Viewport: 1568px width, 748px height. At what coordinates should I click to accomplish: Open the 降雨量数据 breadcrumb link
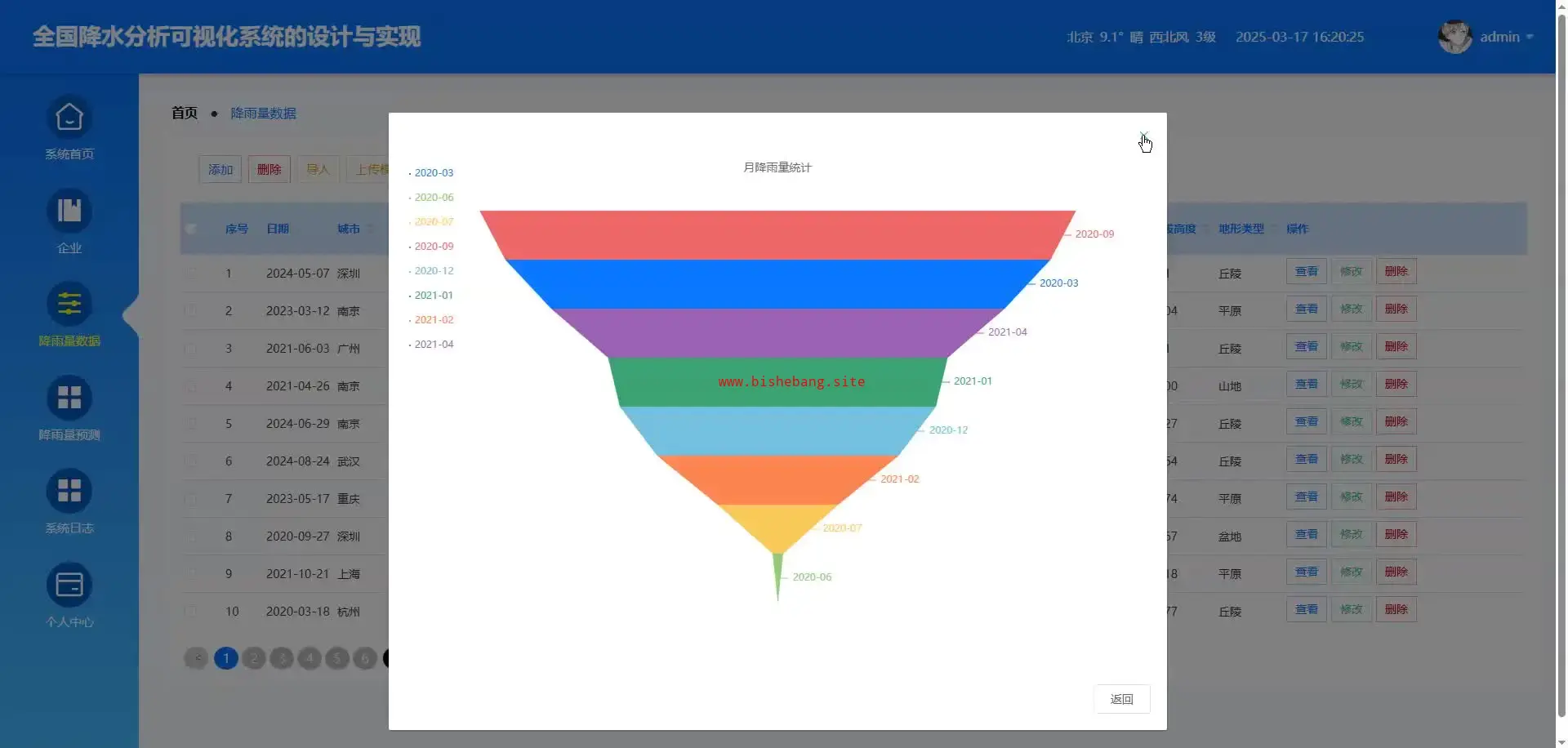[x=263, y=114]
